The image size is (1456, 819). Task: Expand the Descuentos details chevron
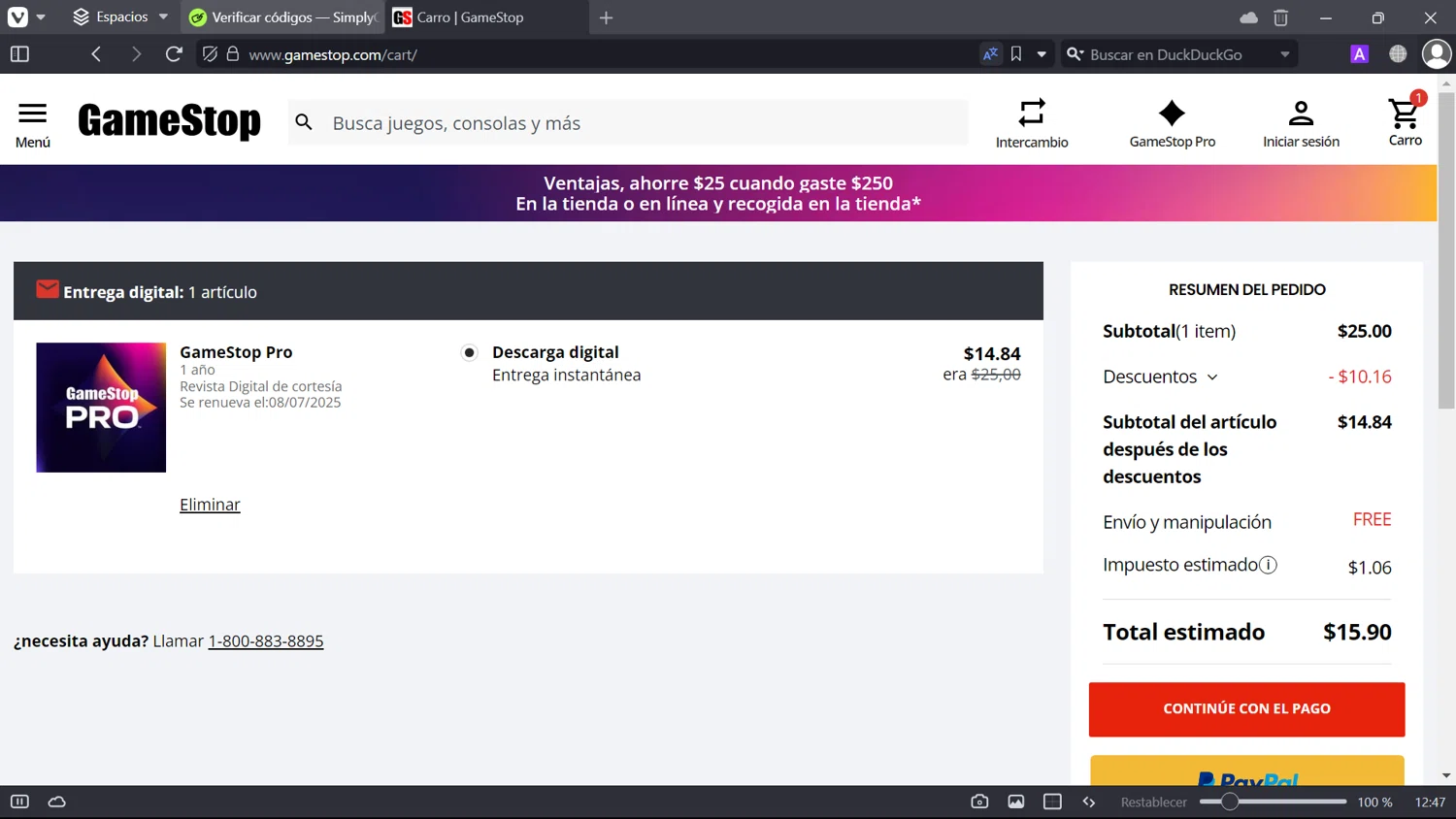1212,377
